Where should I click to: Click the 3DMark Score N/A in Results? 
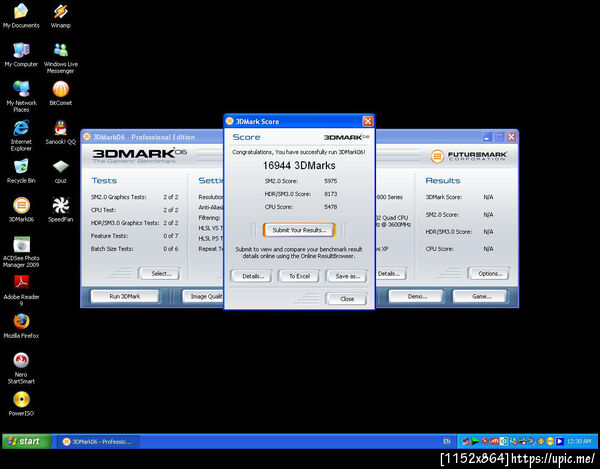[488, 197]
